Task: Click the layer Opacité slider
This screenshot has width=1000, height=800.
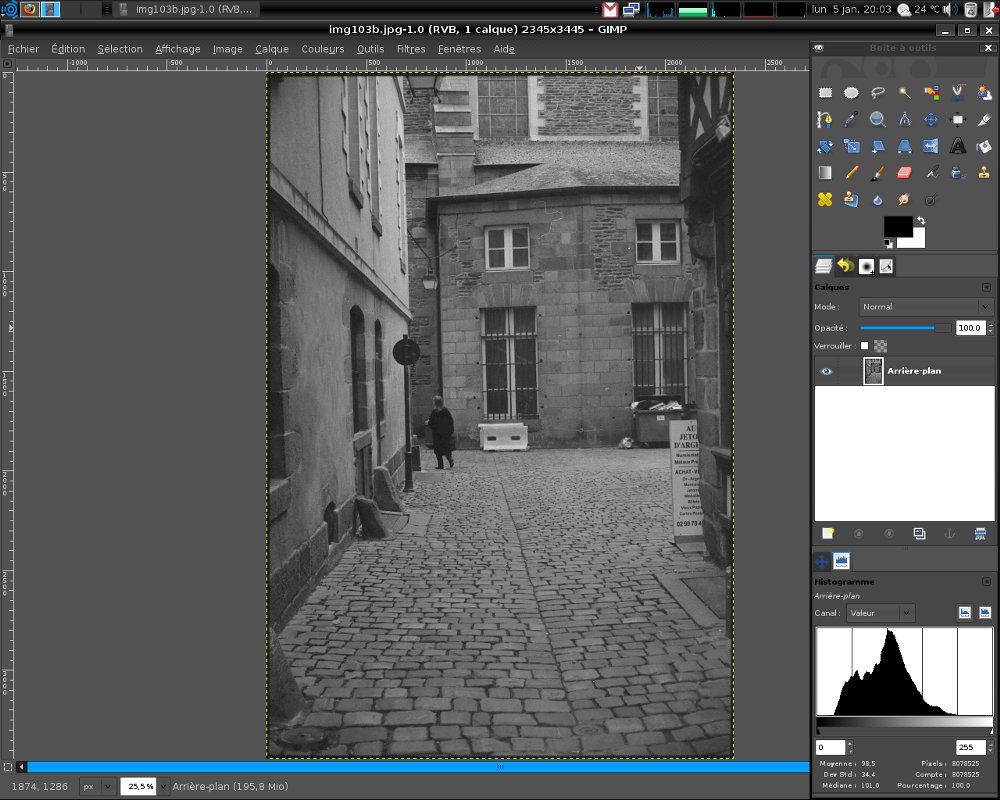Action: [906, 328]
